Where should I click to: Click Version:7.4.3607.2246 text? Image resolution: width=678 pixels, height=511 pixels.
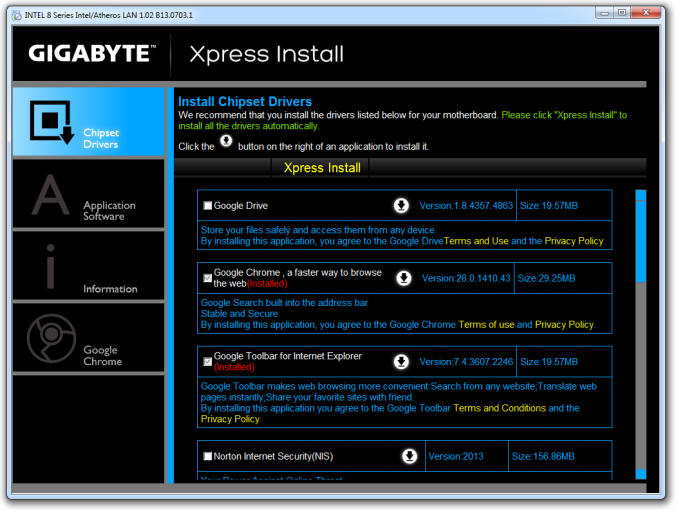466,362
